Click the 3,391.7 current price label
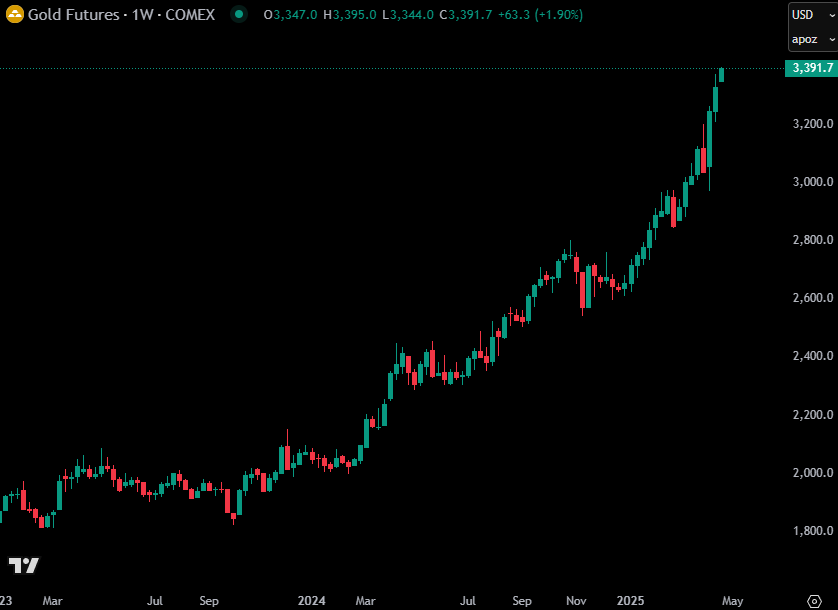Screen dimensions: 838x610 pyautogui.click(x=812, y=68)
